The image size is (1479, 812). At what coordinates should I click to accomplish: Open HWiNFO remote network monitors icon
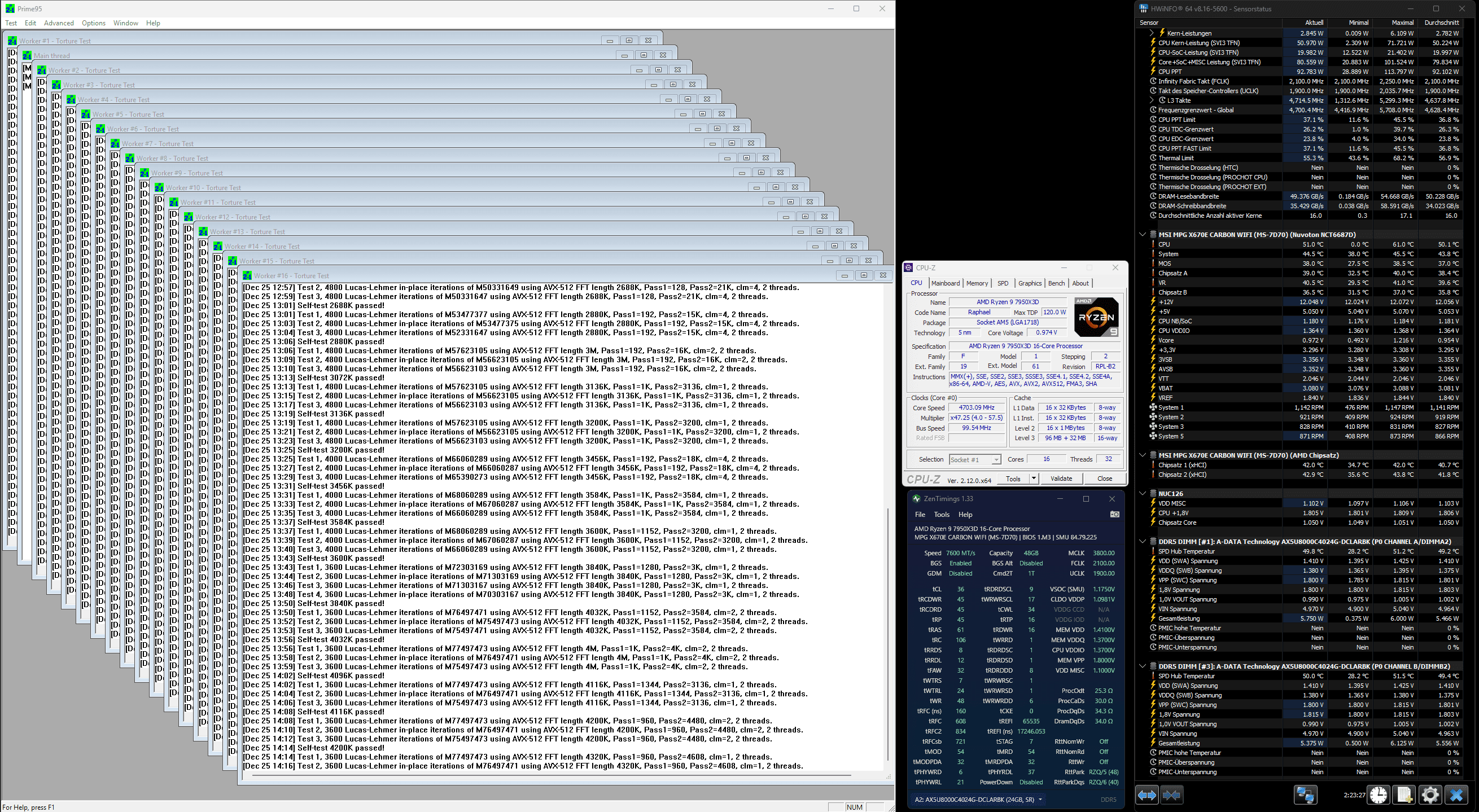click(1305, 795)
